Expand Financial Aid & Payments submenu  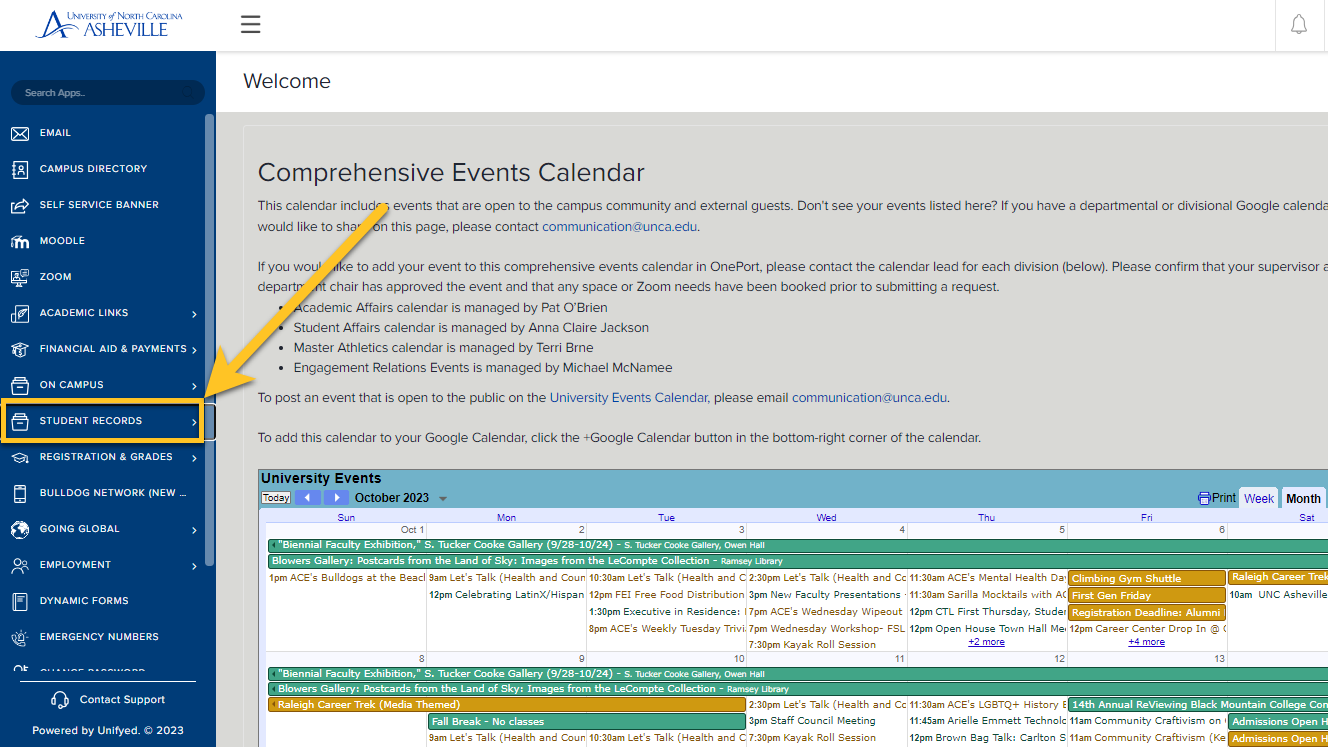[194, 350]
